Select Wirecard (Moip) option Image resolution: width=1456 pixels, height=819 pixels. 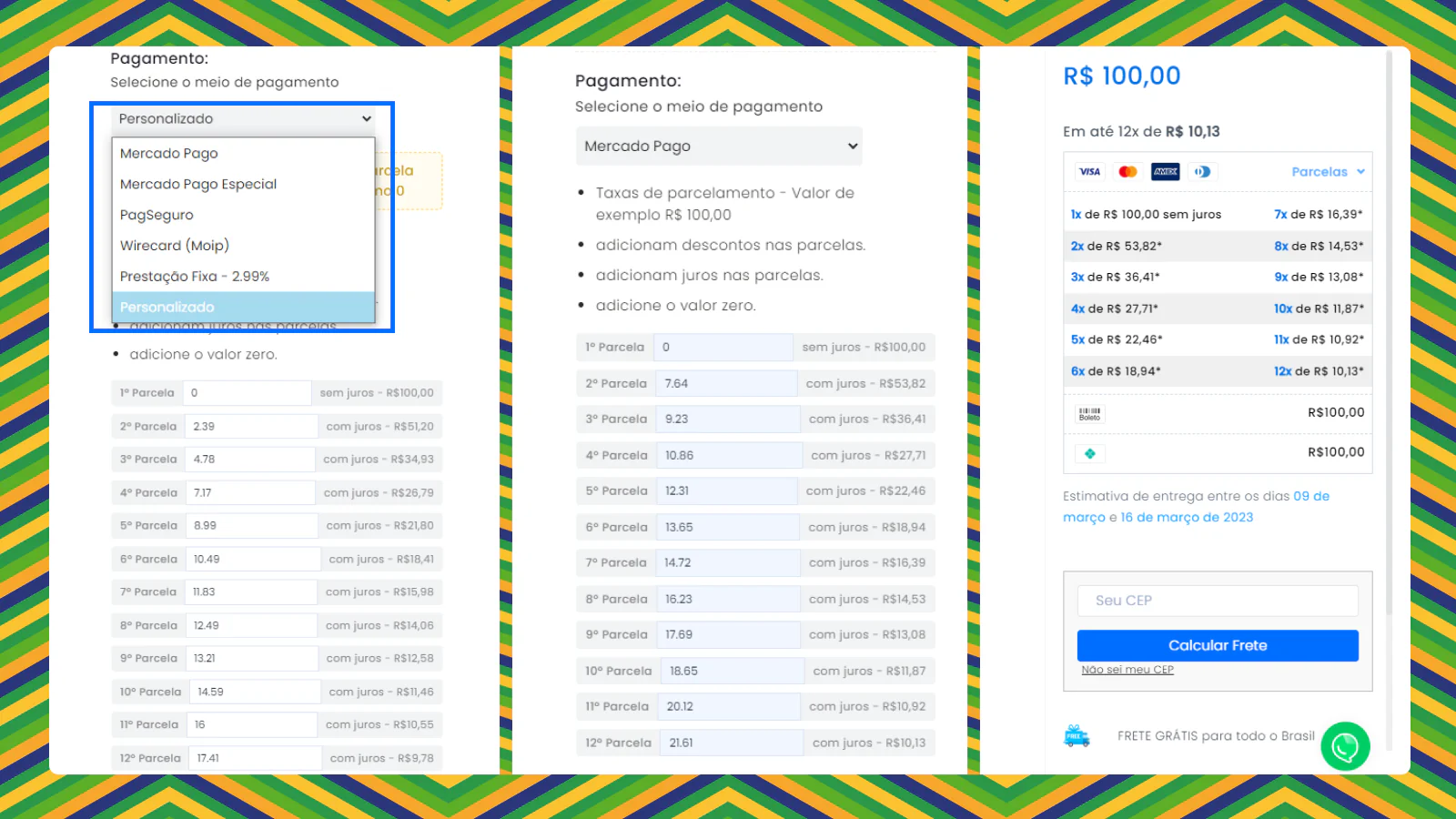[243, 246]
